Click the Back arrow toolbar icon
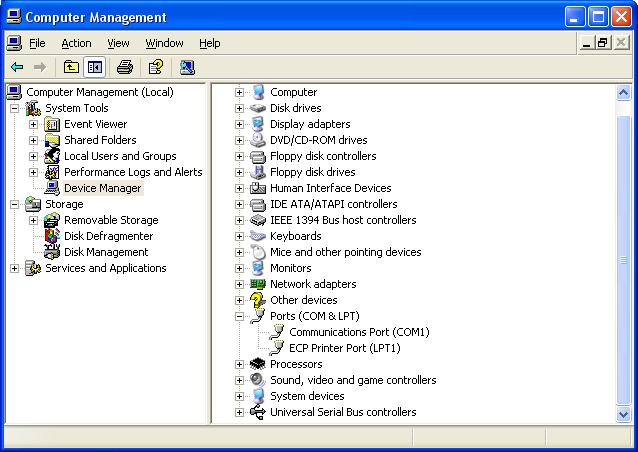Image resolution: width=638 pixels, height=452 pixels. [17, 67]
